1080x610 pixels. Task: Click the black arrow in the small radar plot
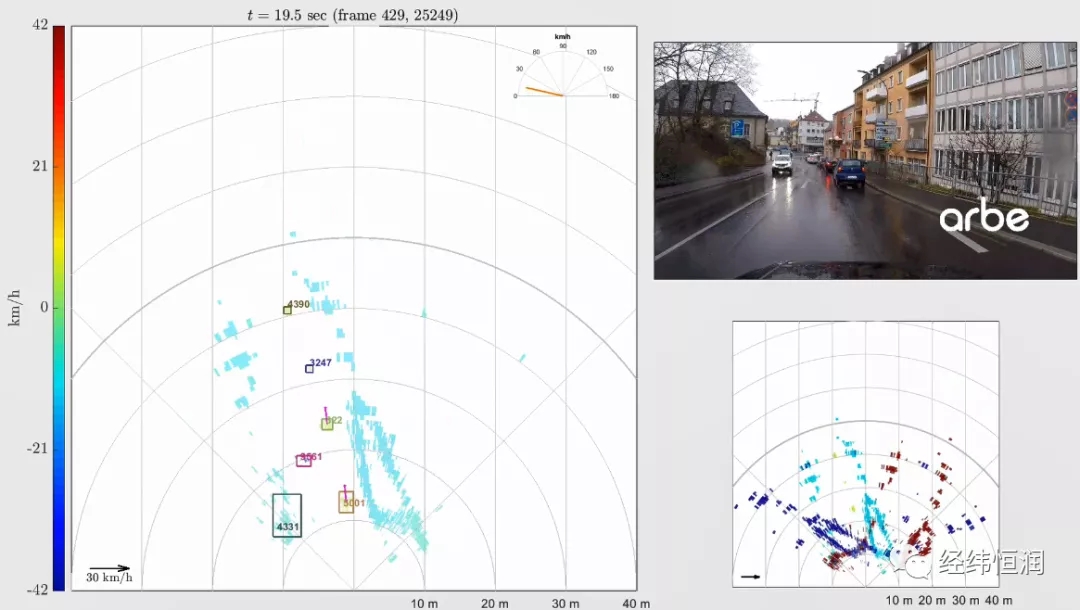pyautogui.click(x=750, y=576)
